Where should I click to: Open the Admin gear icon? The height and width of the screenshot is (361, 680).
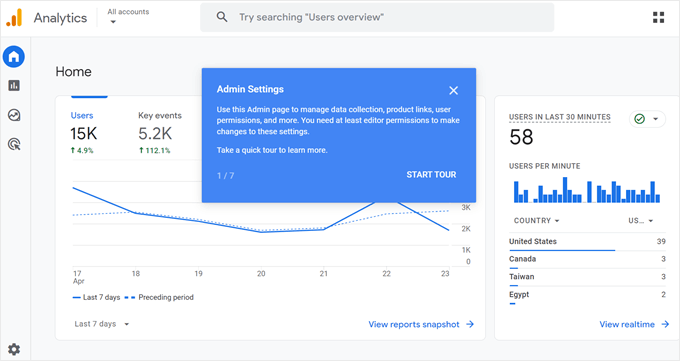pyautogui.click(x=14, y=349)
